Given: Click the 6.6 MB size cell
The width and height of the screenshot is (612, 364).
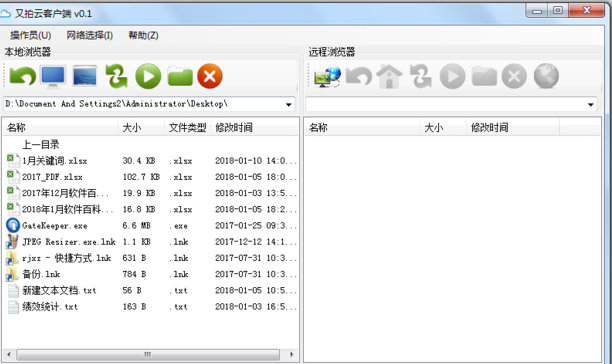Looking at the screenshot, I should click(136, 226).
